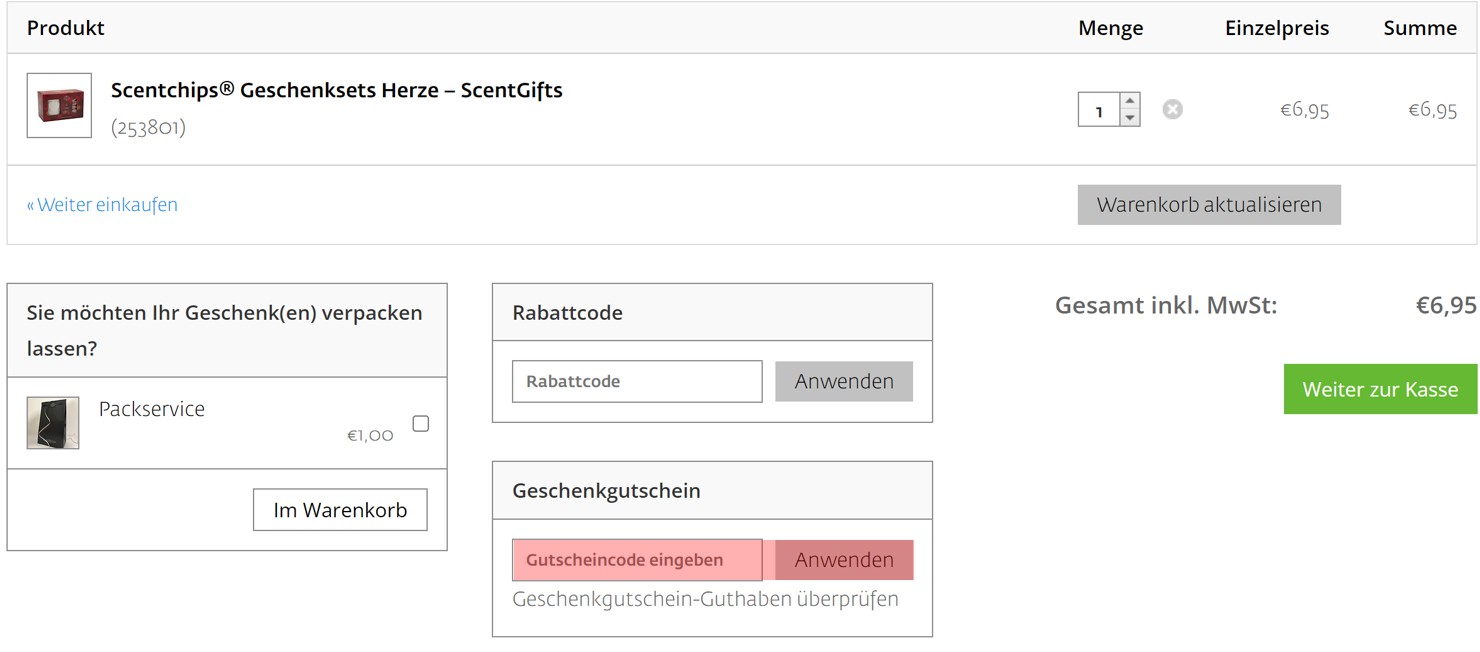Focus the Rabattcode input field
Screen dimensions: 1480x652
pyautogui.click(x=637, y=381)
